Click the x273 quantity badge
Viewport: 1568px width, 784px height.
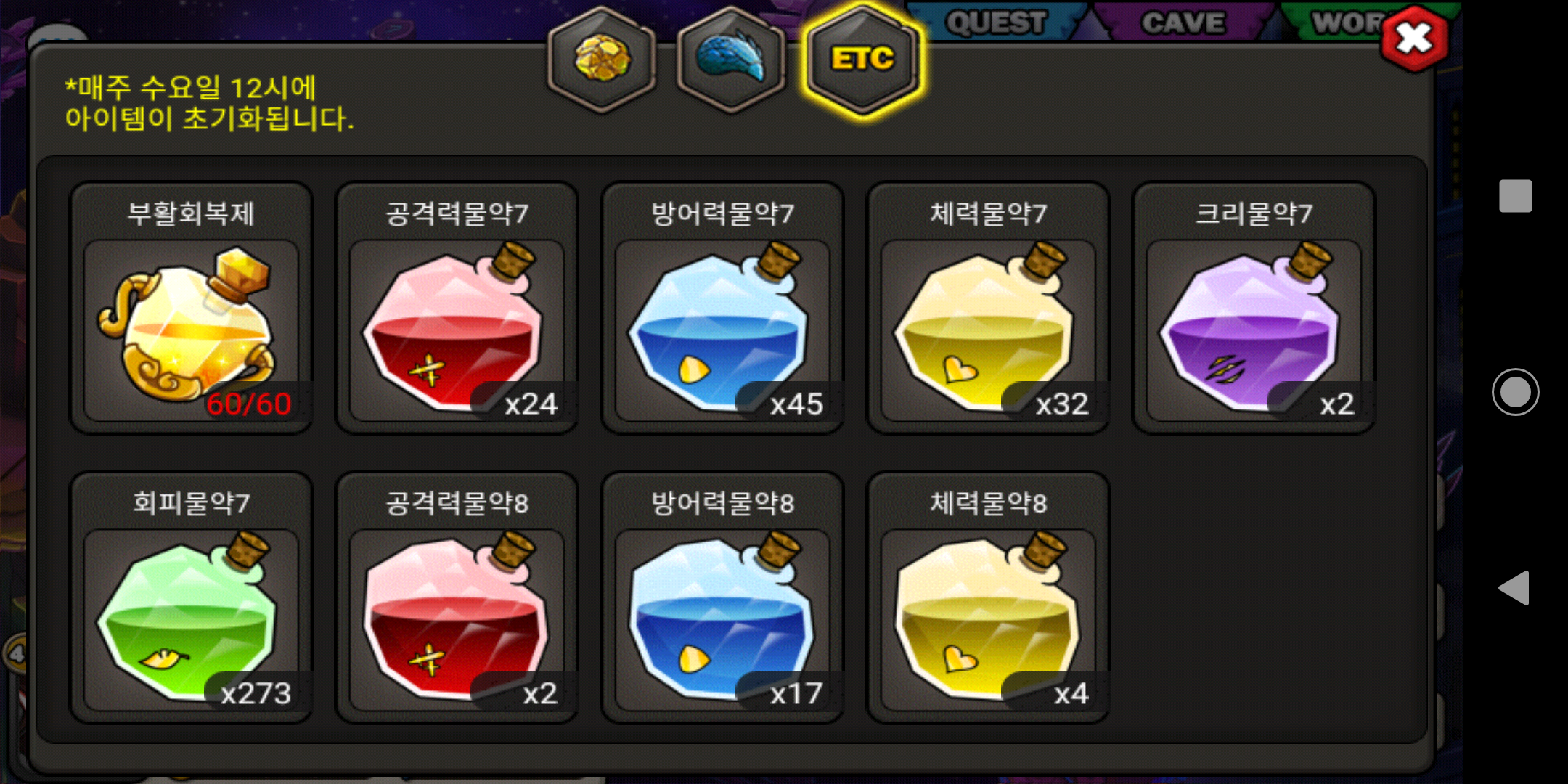point(256,693)
